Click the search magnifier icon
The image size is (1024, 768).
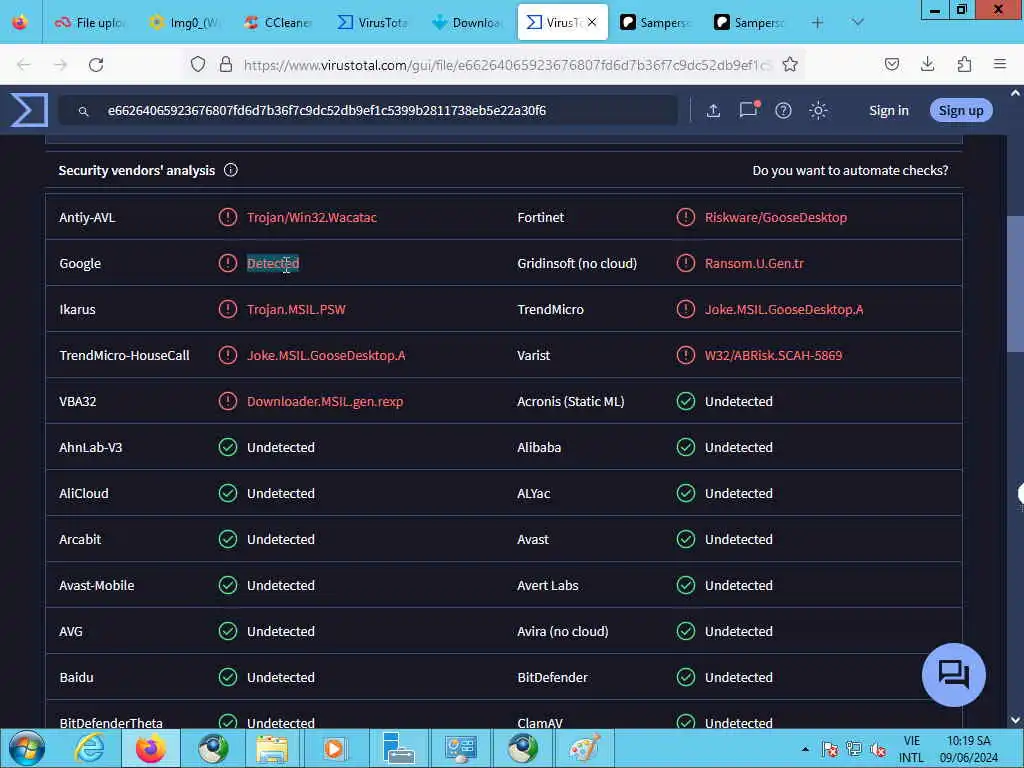coord(84,112)
